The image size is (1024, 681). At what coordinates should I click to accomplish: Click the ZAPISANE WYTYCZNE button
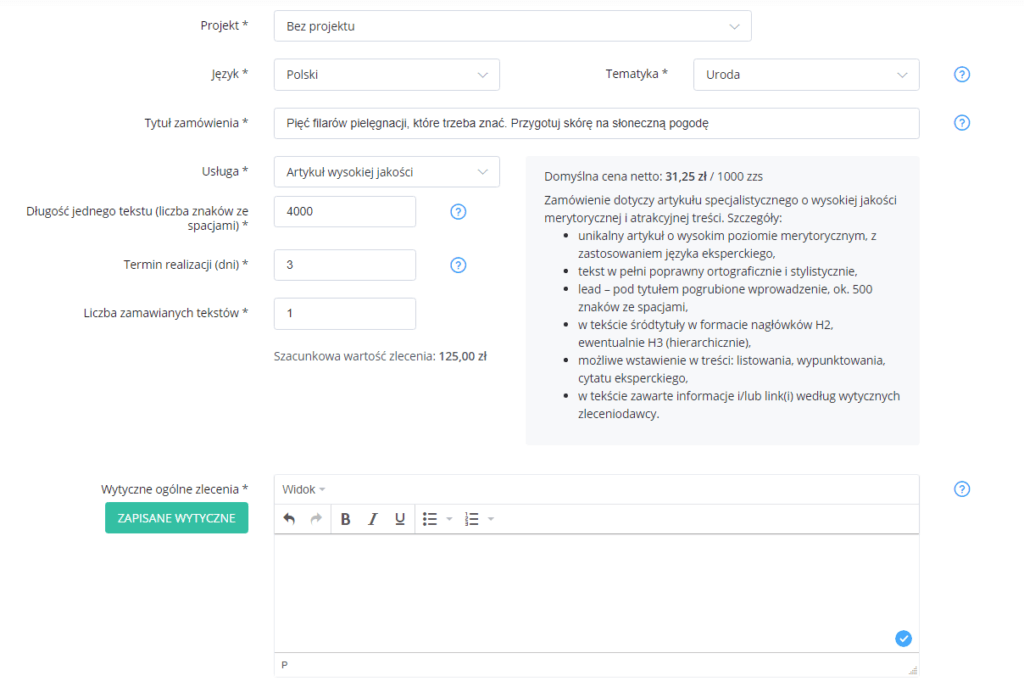tap(176, 518)
